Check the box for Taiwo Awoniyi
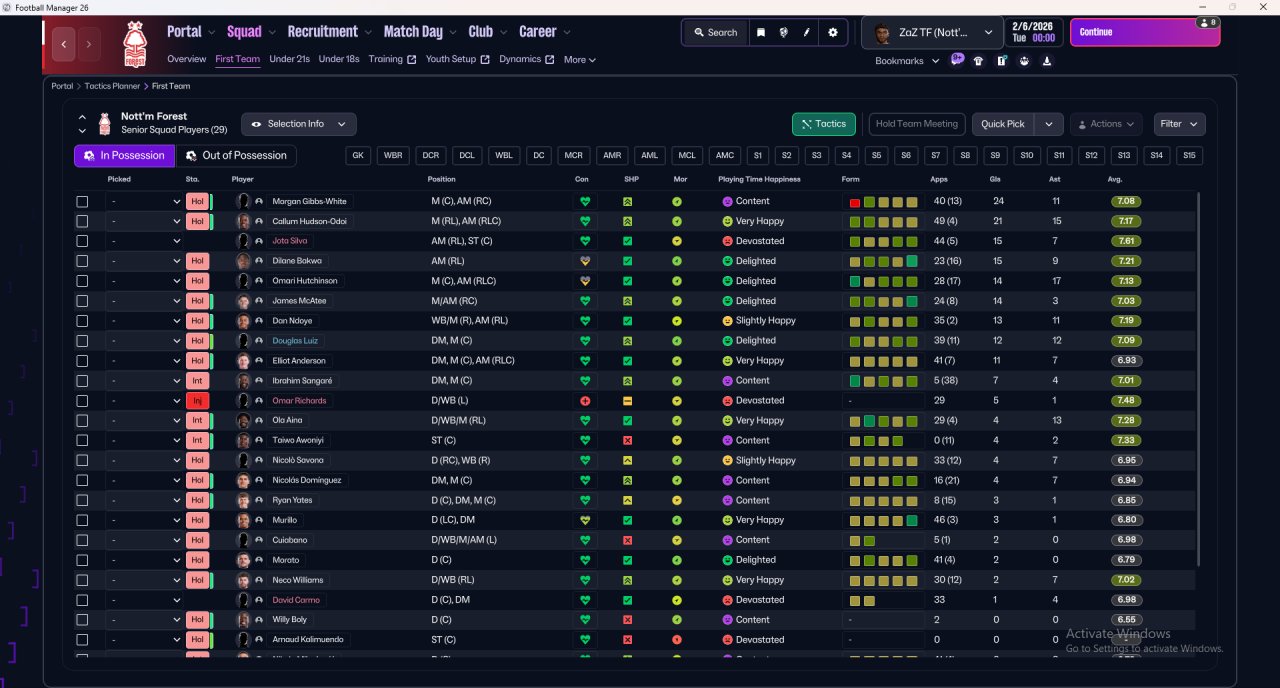Image resolution: width=1280 pixels, height=688 pixels. point(82,441)
